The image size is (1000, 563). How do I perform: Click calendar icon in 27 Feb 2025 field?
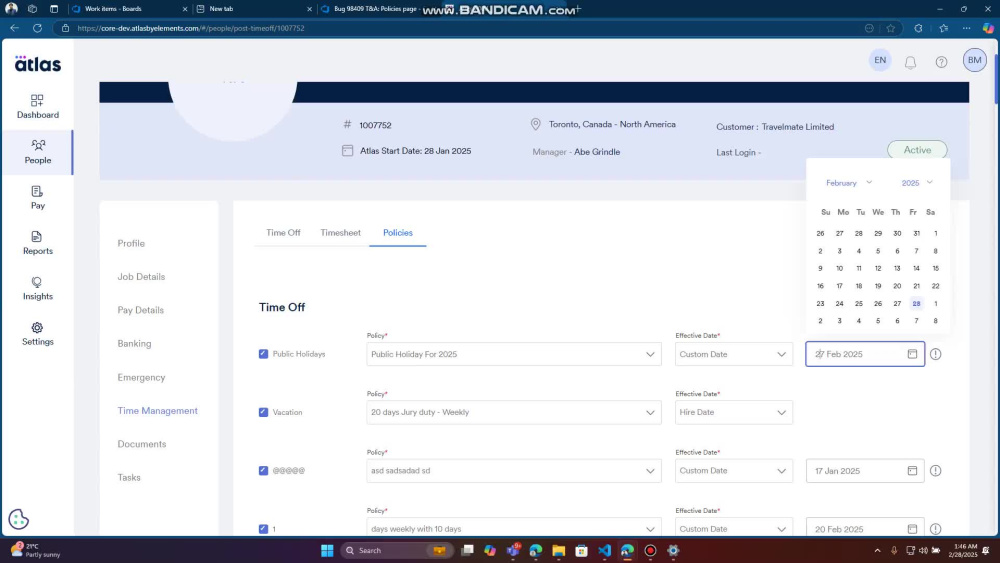coord(912,354)
